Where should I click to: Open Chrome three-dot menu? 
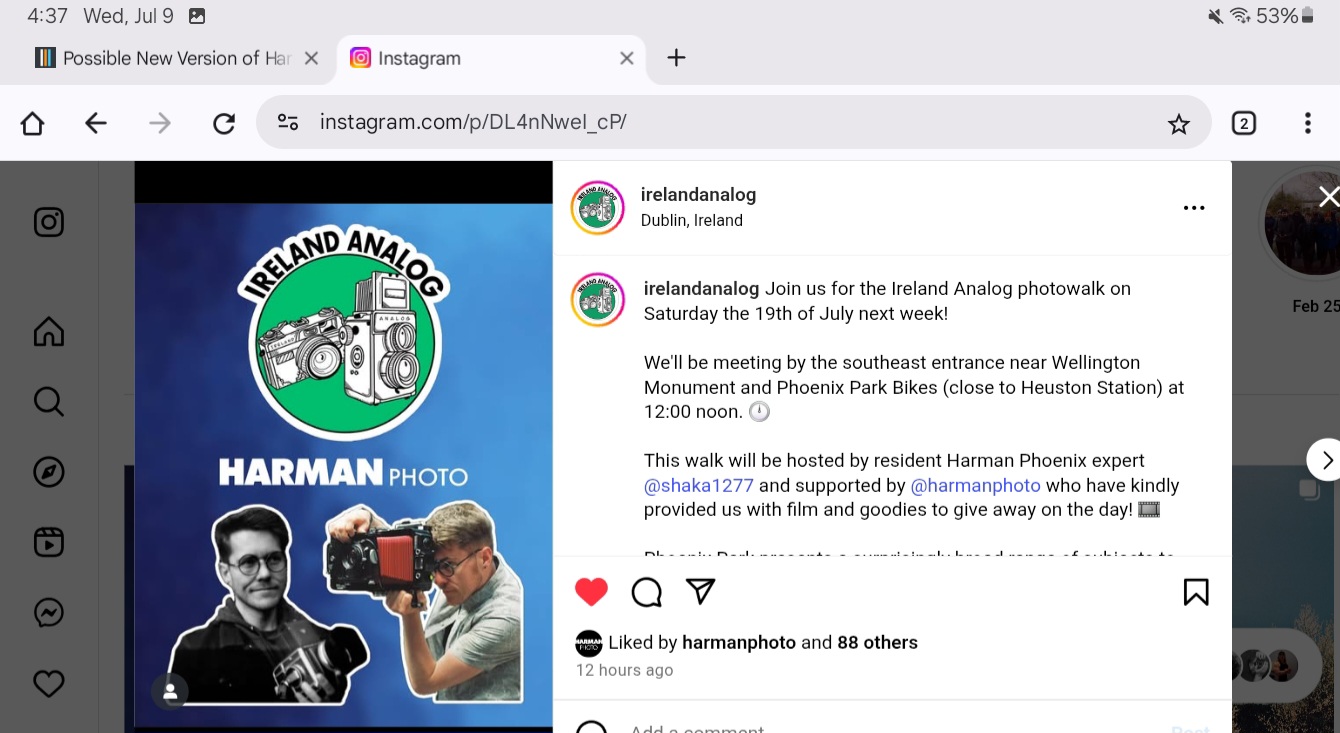(x=1307, y=123)
